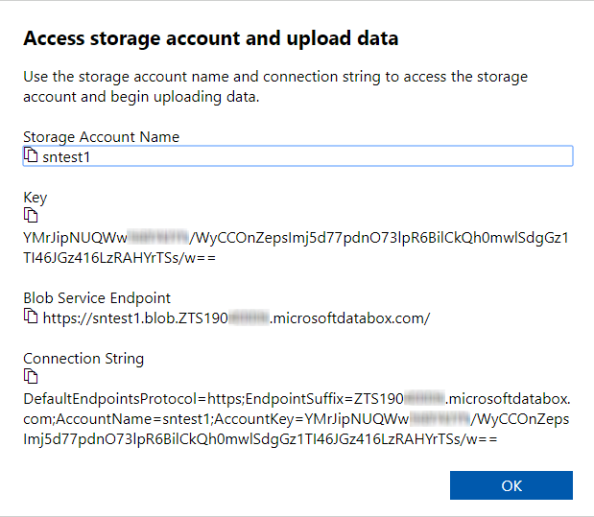Screen dimensions: 594x517
Task: Confirm the dialog with OK
Action: pyautogui.click(x=511, y=485)
